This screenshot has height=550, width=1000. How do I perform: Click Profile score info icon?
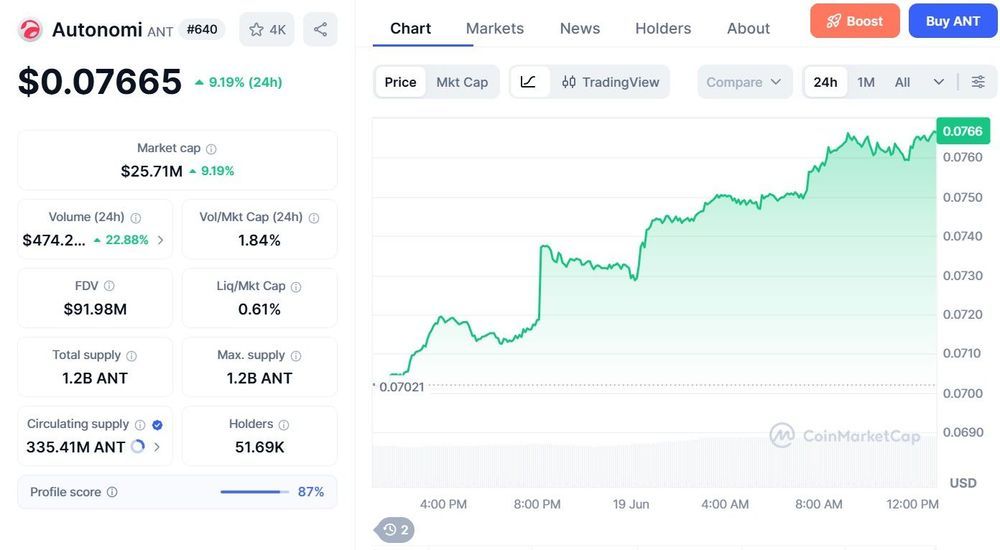(112, 492)
